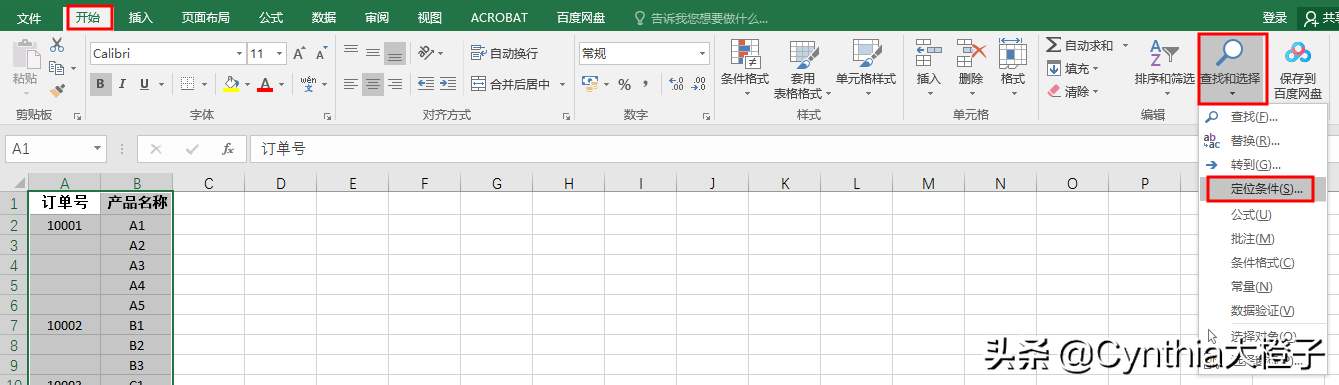
Task: Toggle Bold formatting
Action: 100,84
